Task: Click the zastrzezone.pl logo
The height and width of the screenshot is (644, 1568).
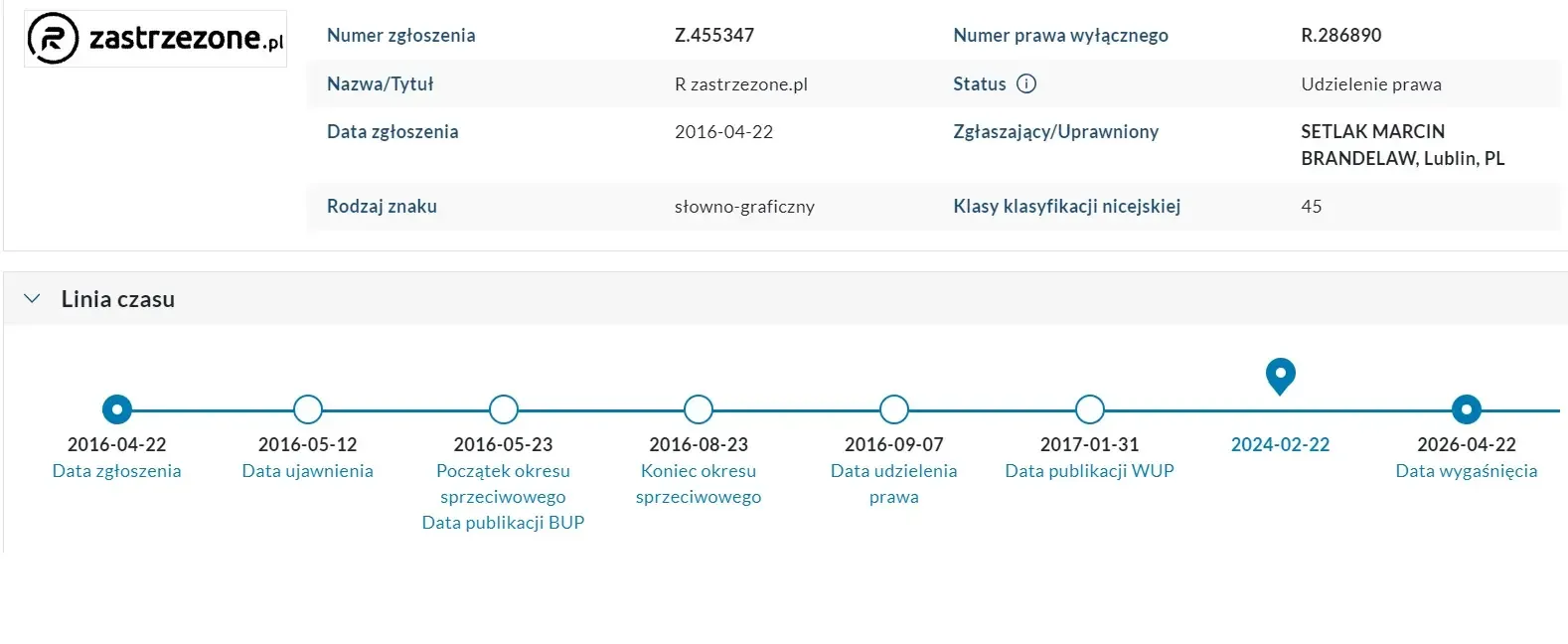Action: point(154,38)
